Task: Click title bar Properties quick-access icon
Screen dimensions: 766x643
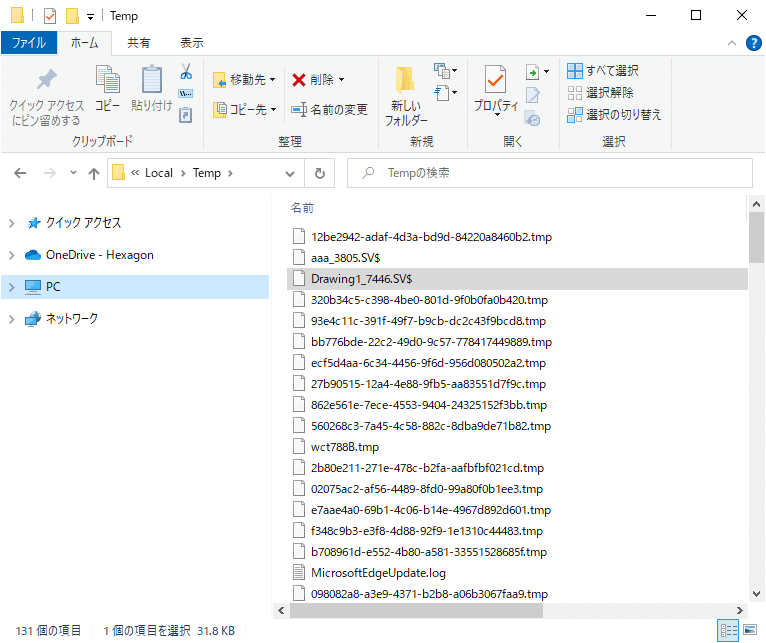Action: click(x=50, y=16)
